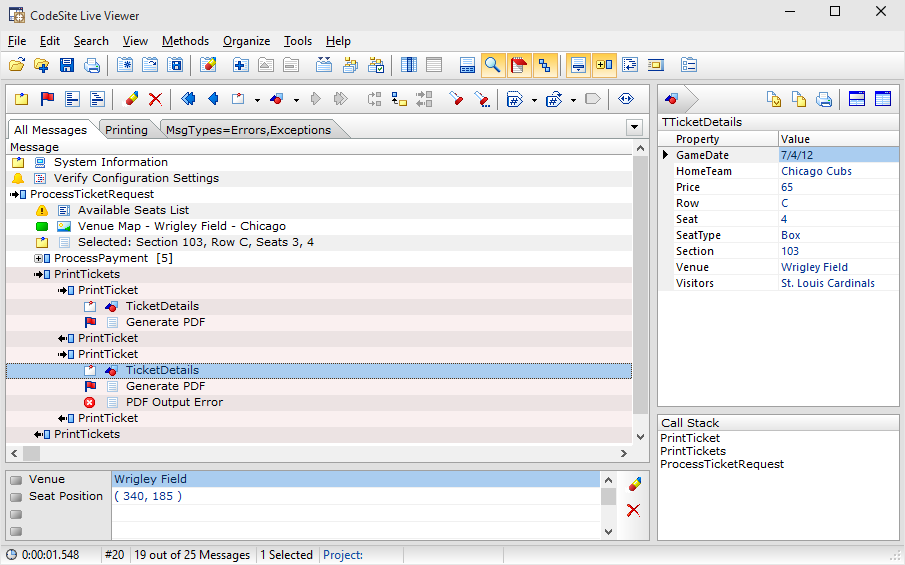
Task: Delete with the red X in message toolbar
Action: coord(155,99)
